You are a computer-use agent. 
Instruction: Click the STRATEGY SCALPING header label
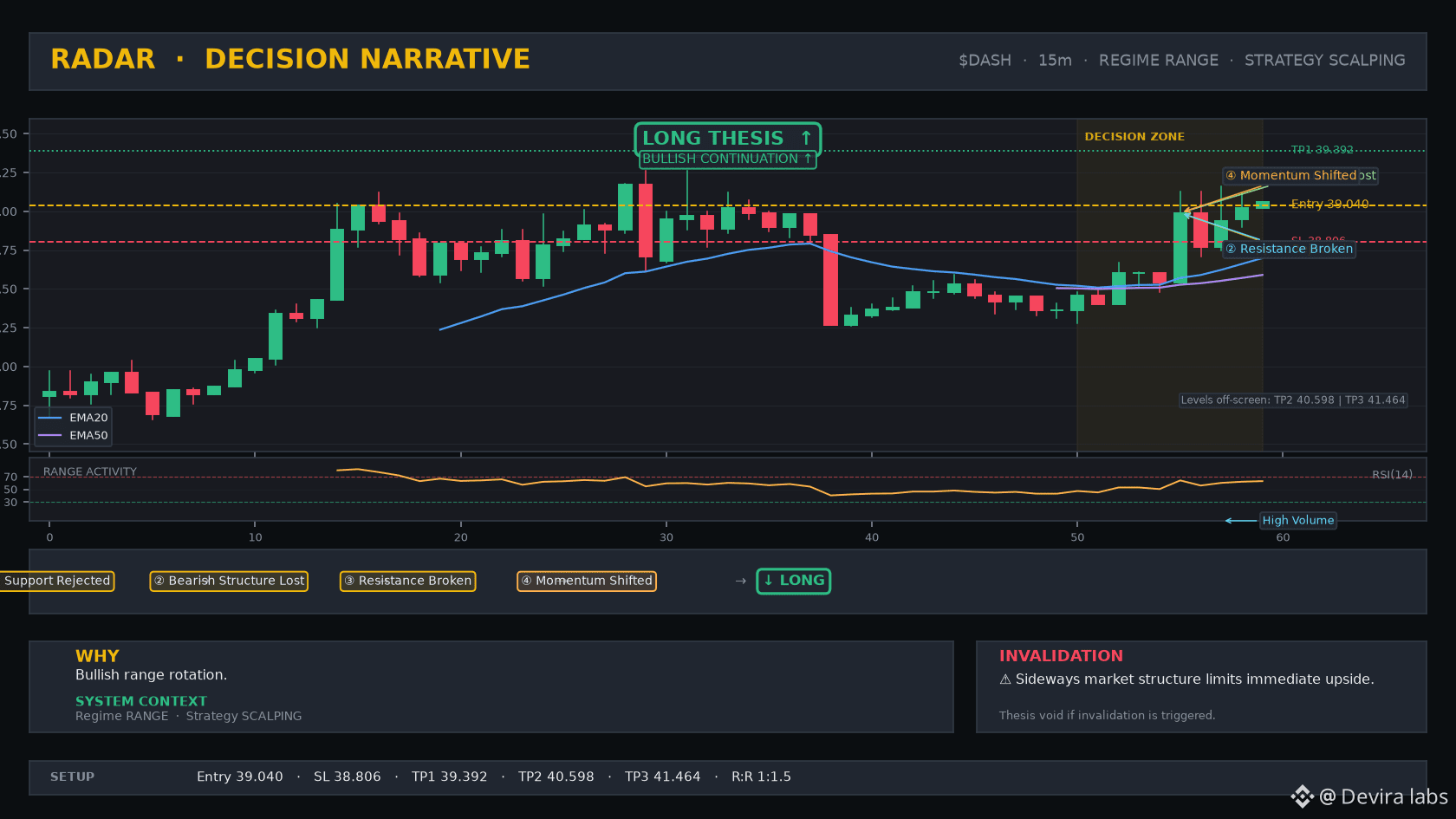coord(1324,60)
